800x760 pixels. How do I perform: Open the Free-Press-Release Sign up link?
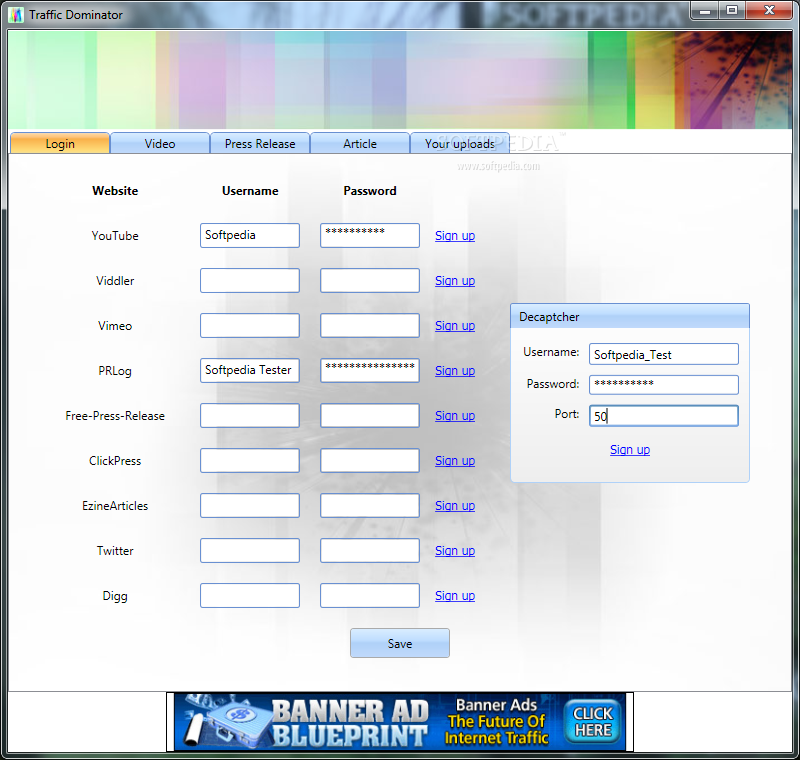point(455,416)
